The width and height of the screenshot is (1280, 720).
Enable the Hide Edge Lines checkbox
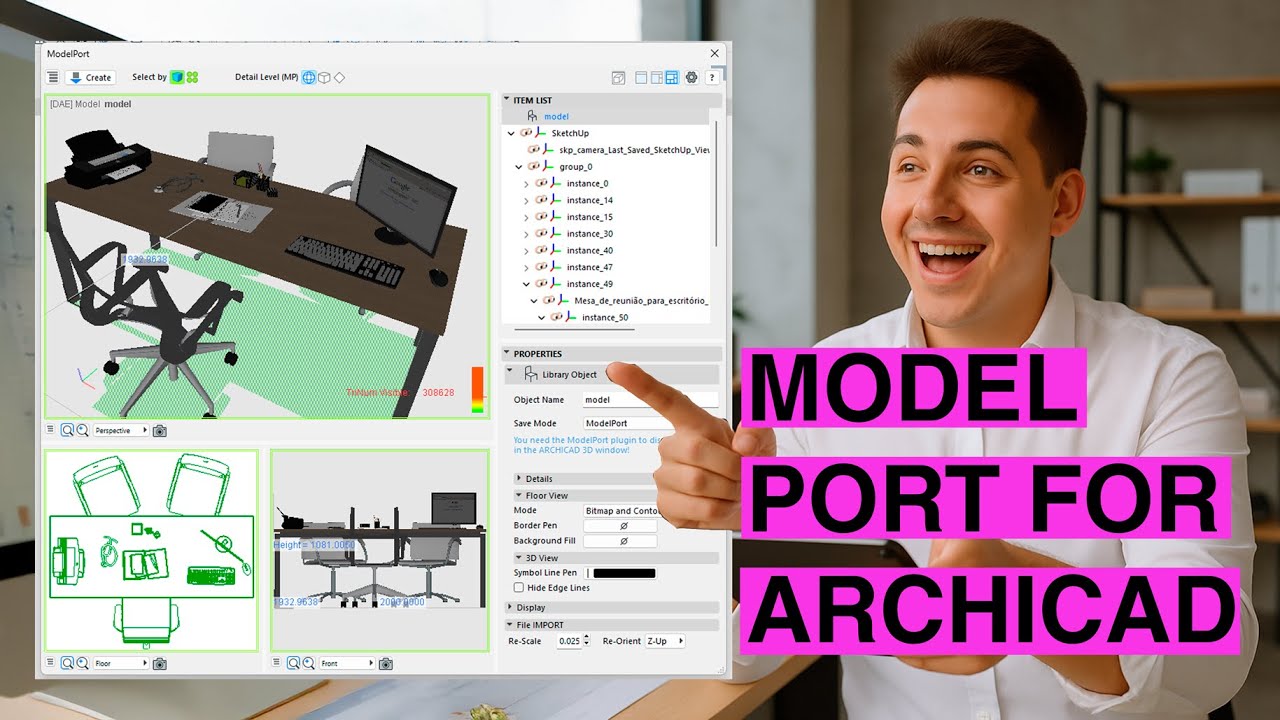518,588
